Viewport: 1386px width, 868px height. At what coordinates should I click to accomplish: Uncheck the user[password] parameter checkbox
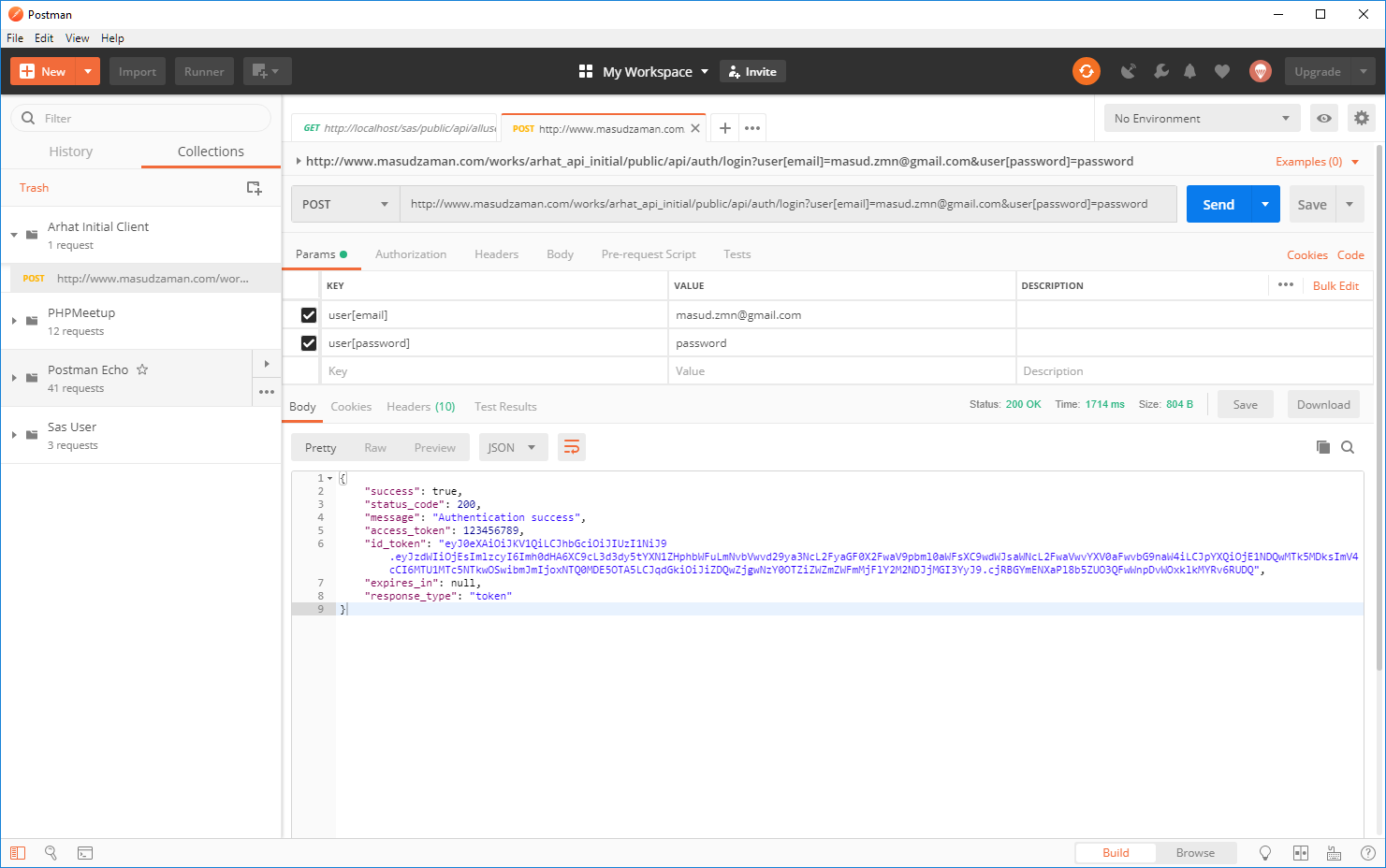(309, 343)
